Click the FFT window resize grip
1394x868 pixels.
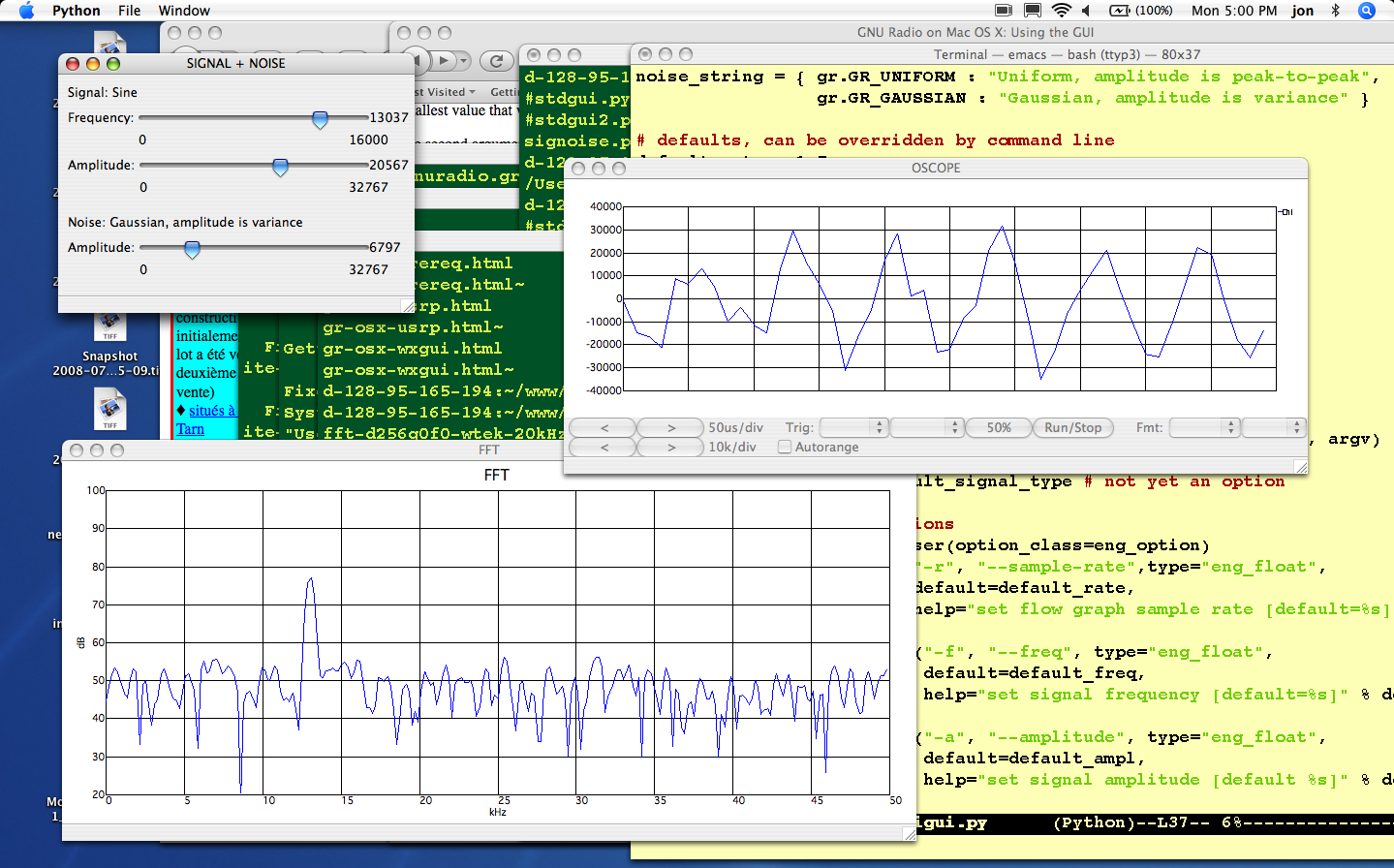click(x=909, y=833)
